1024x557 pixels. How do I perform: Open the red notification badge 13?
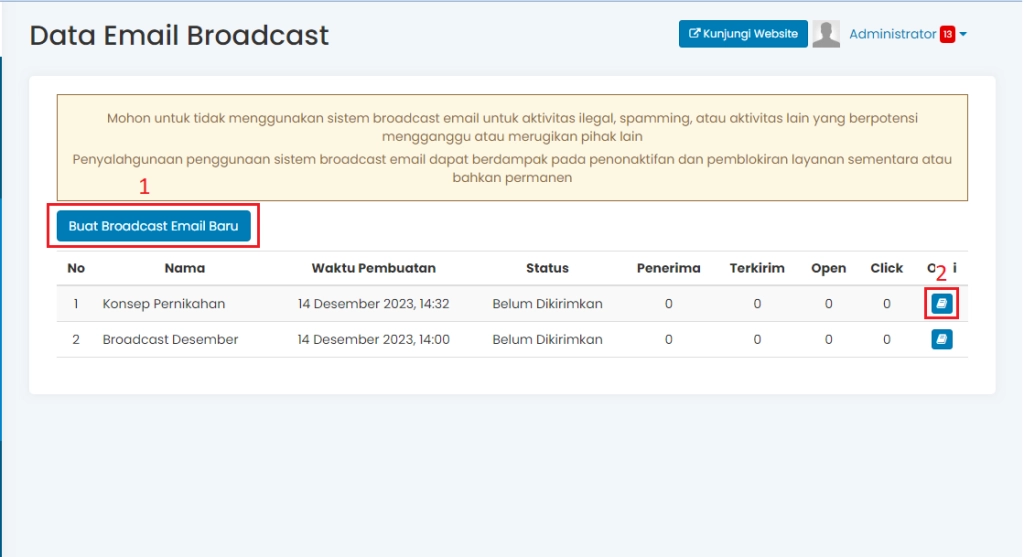(948, 34)
